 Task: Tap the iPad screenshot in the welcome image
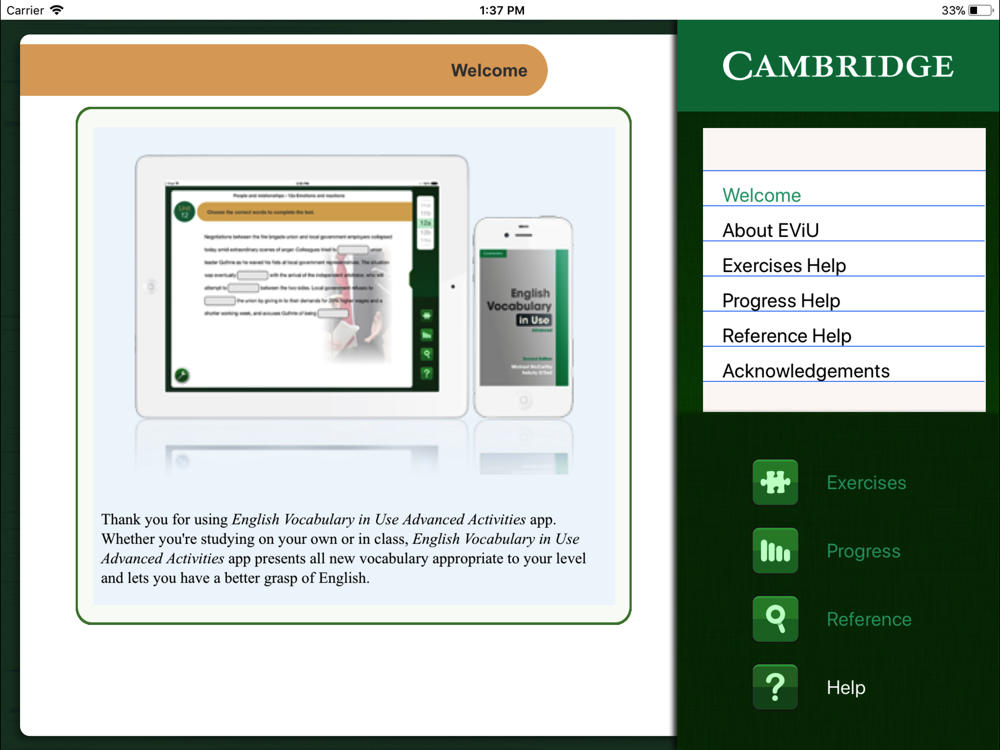pos(302,286)
